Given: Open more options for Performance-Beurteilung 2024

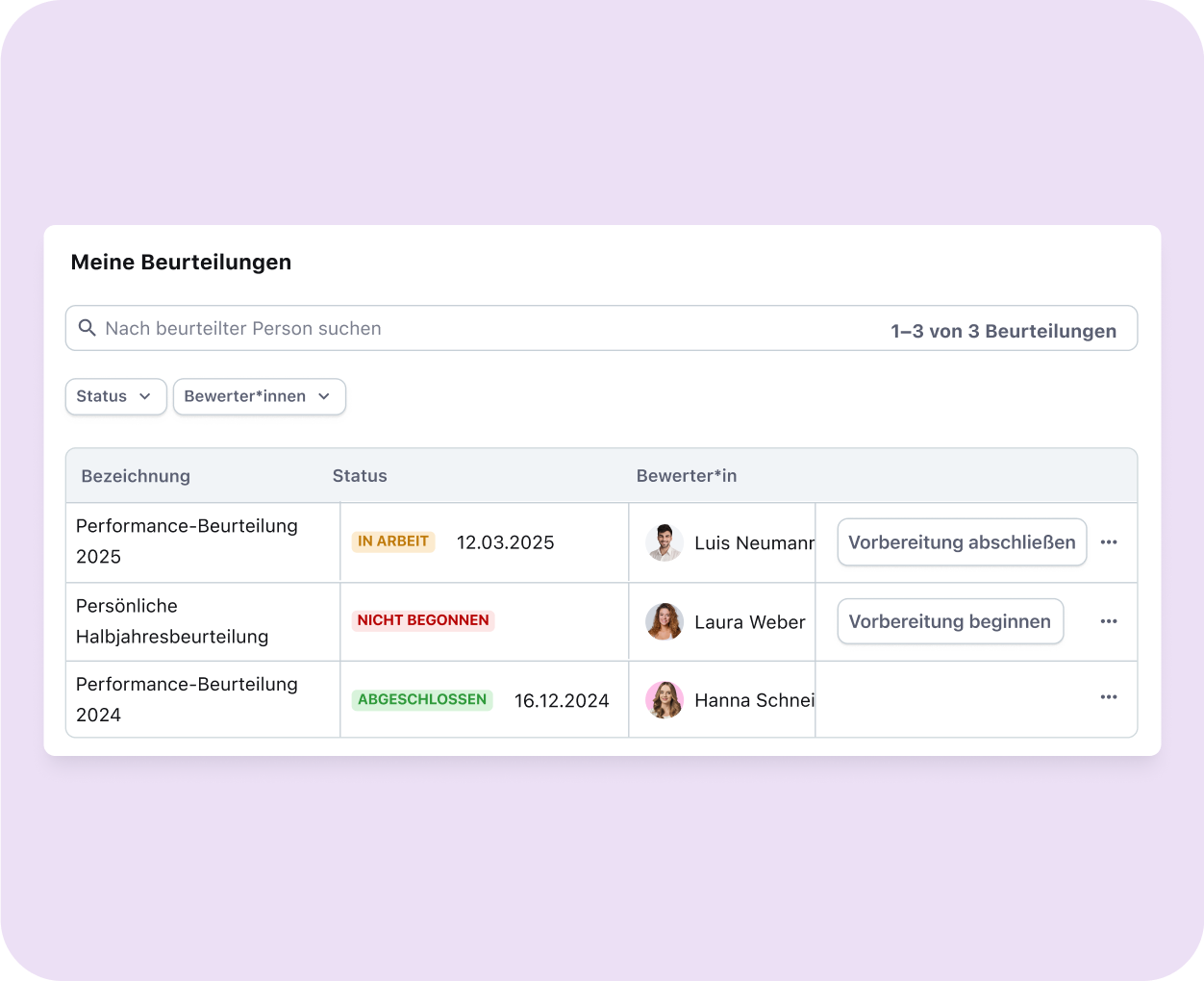Looking at the screenshot, I should [1109, 697].
